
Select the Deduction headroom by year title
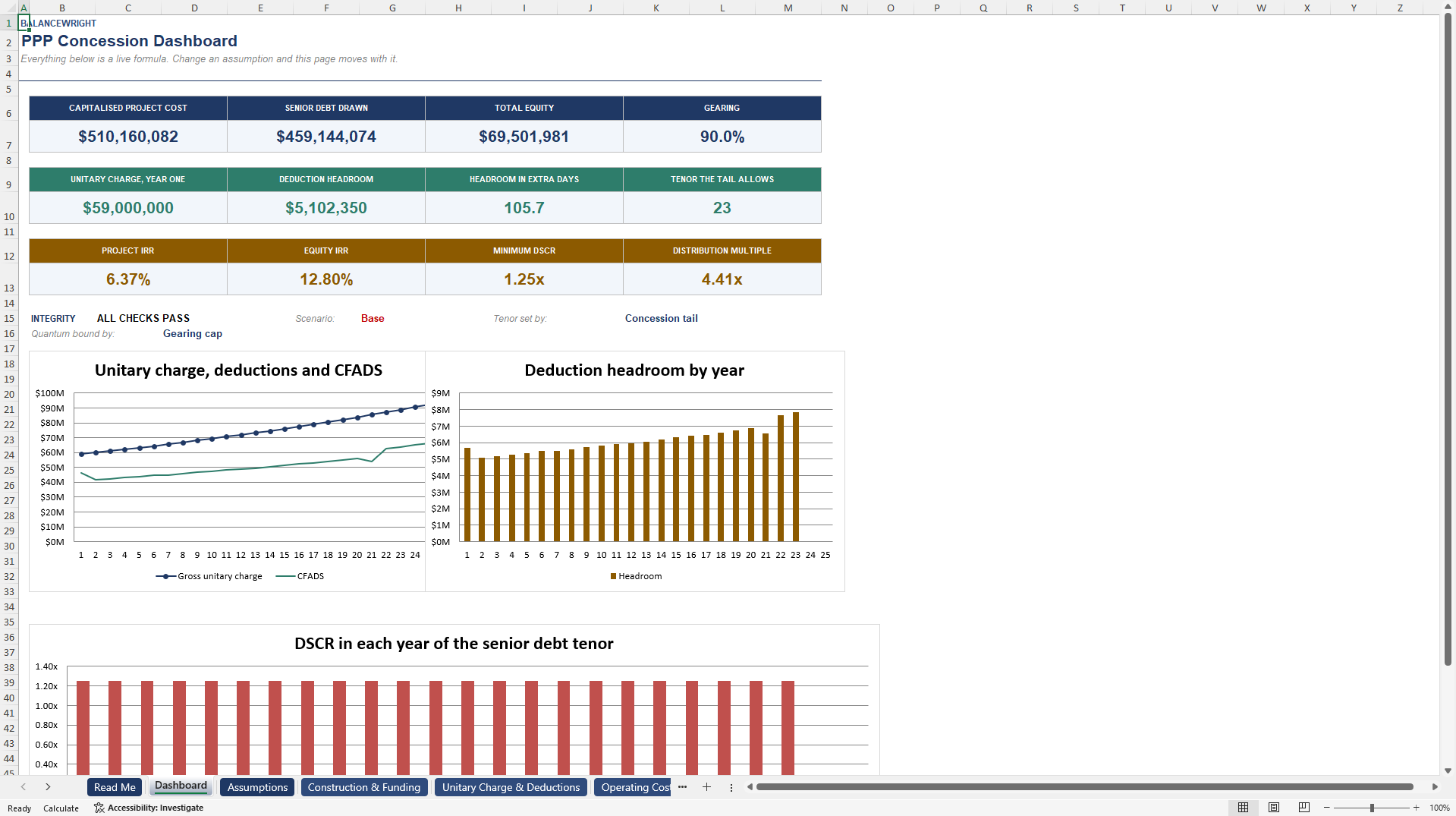pyautogui.click(x=634, y=370)
